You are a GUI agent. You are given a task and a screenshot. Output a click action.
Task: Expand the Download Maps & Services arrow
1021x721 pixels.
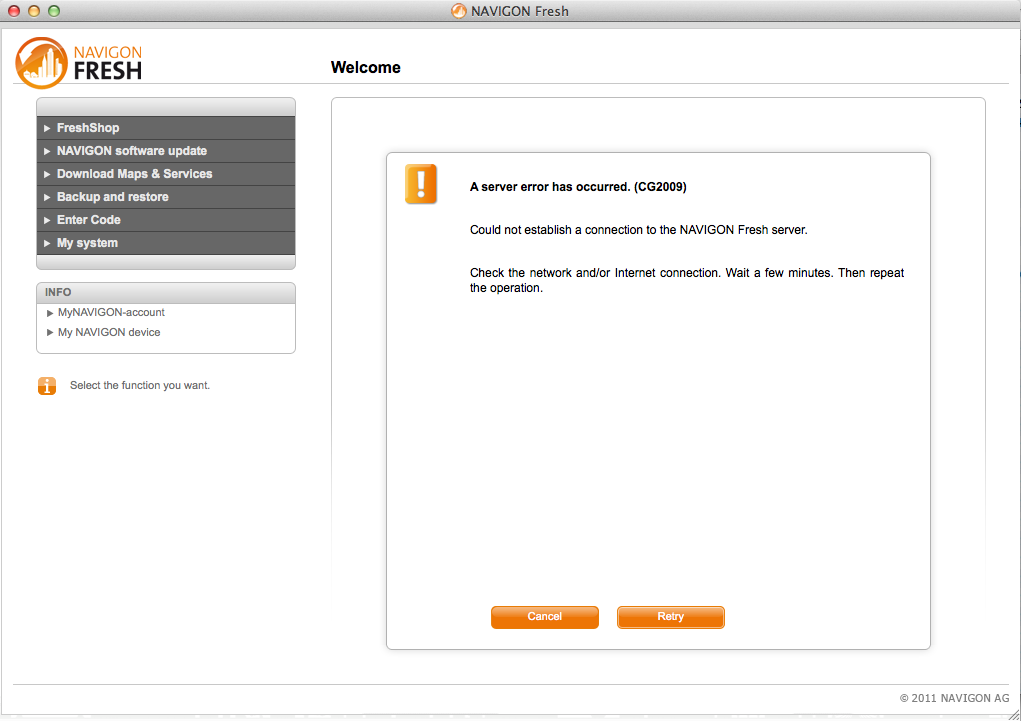47,175
